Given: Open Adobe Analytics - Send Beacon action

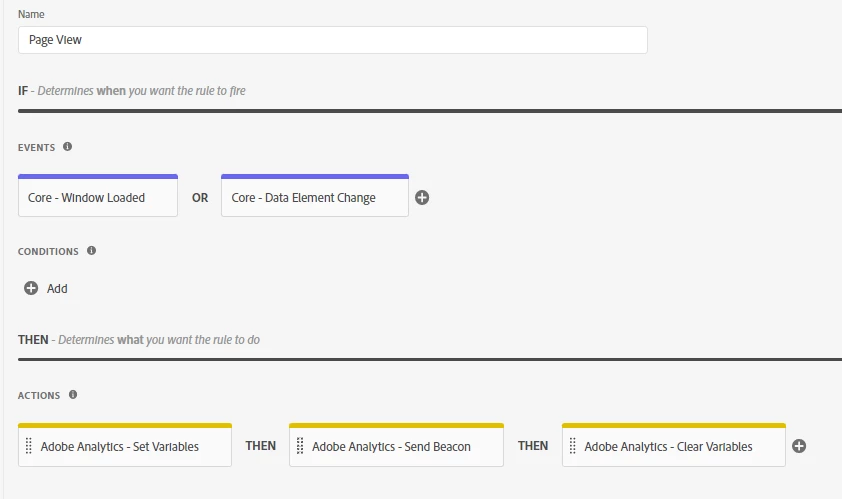Looking at the screenshot, I should click(396, 445).
